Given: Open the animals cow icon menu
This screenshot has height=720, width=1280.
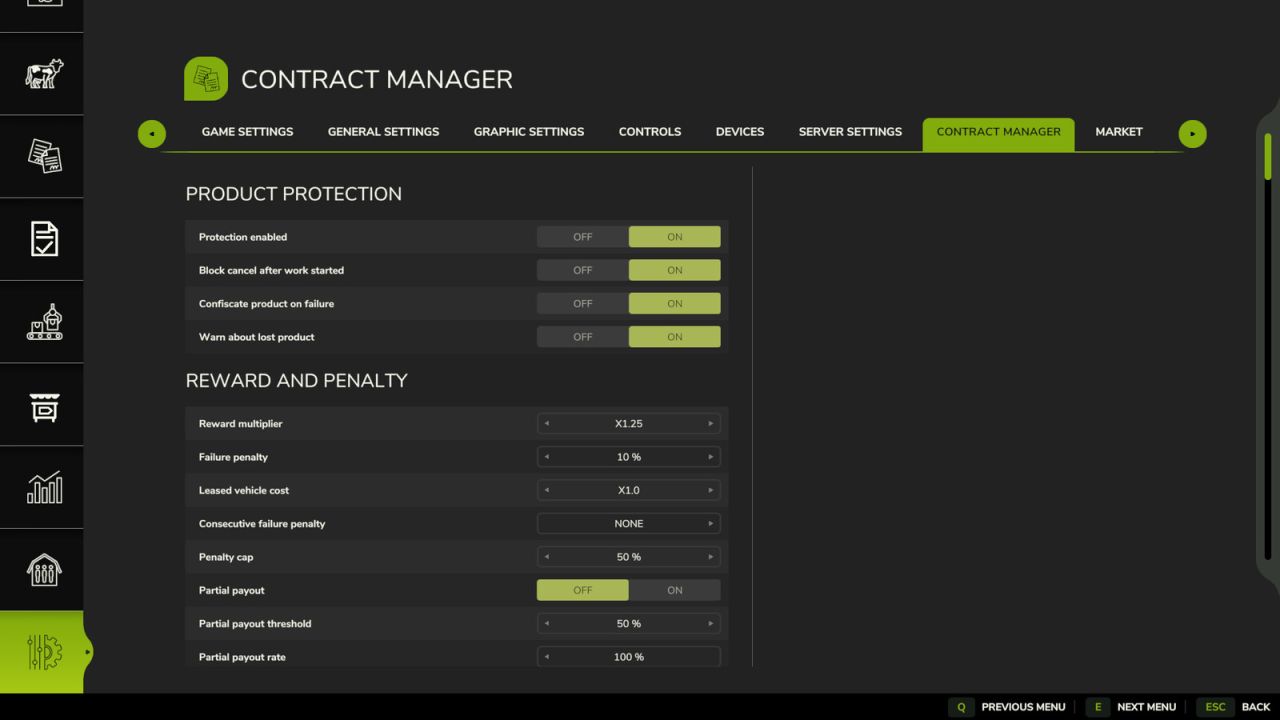Looking at the screenshot, I should [43, 74].
